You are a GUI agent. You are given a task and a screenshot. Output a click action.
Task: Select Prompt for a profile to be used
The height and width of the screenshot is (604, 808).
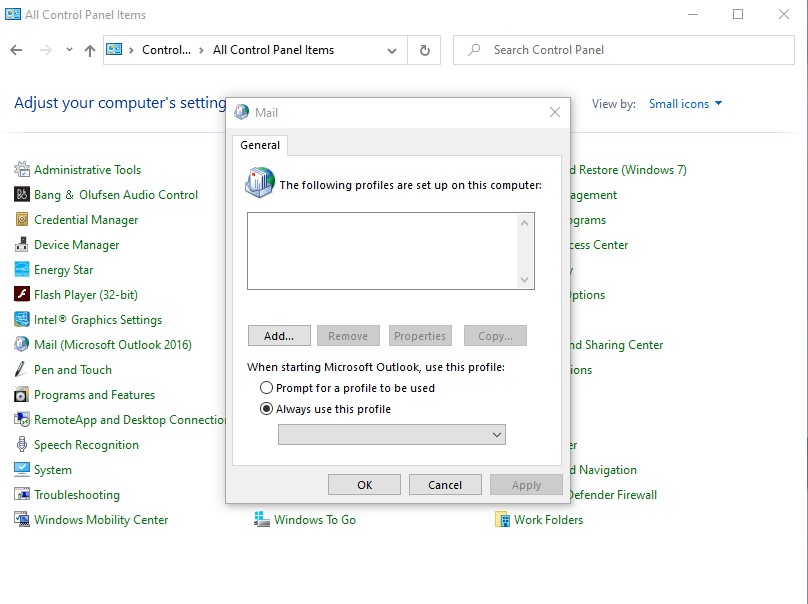tap(266, 388)
